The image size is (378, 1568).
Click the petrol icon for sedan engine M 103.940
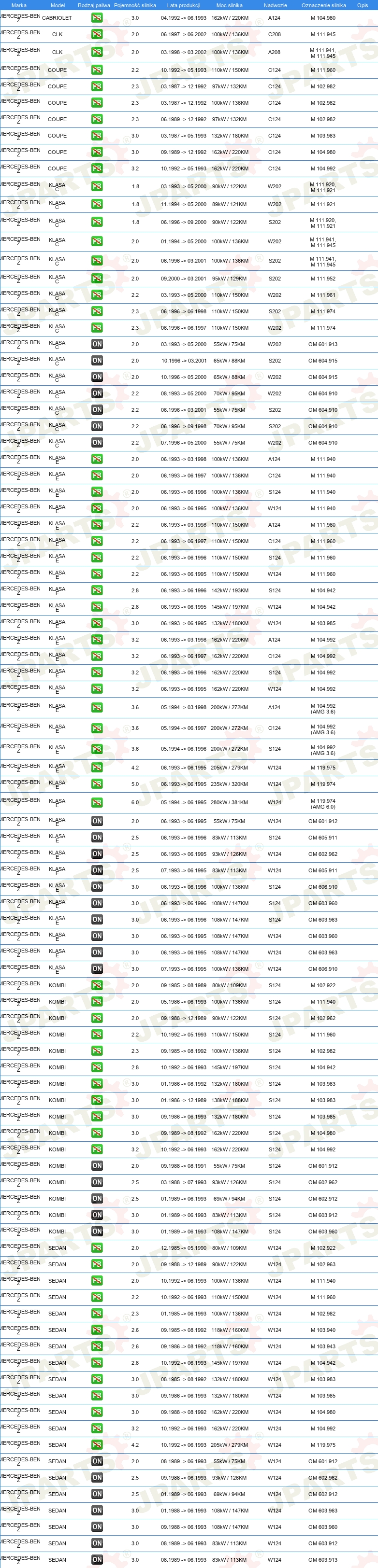pos(97,1330)
